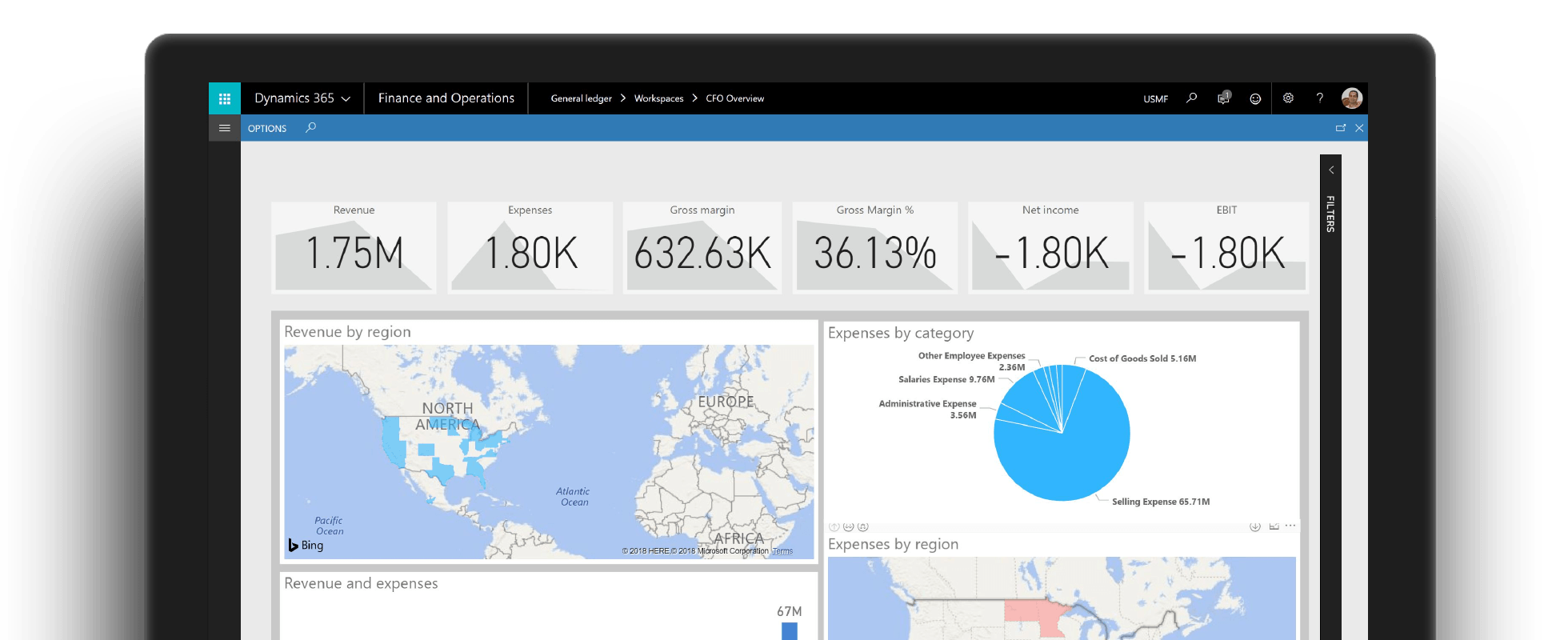Click the drill up arrow icon

(x=834, y=526)
